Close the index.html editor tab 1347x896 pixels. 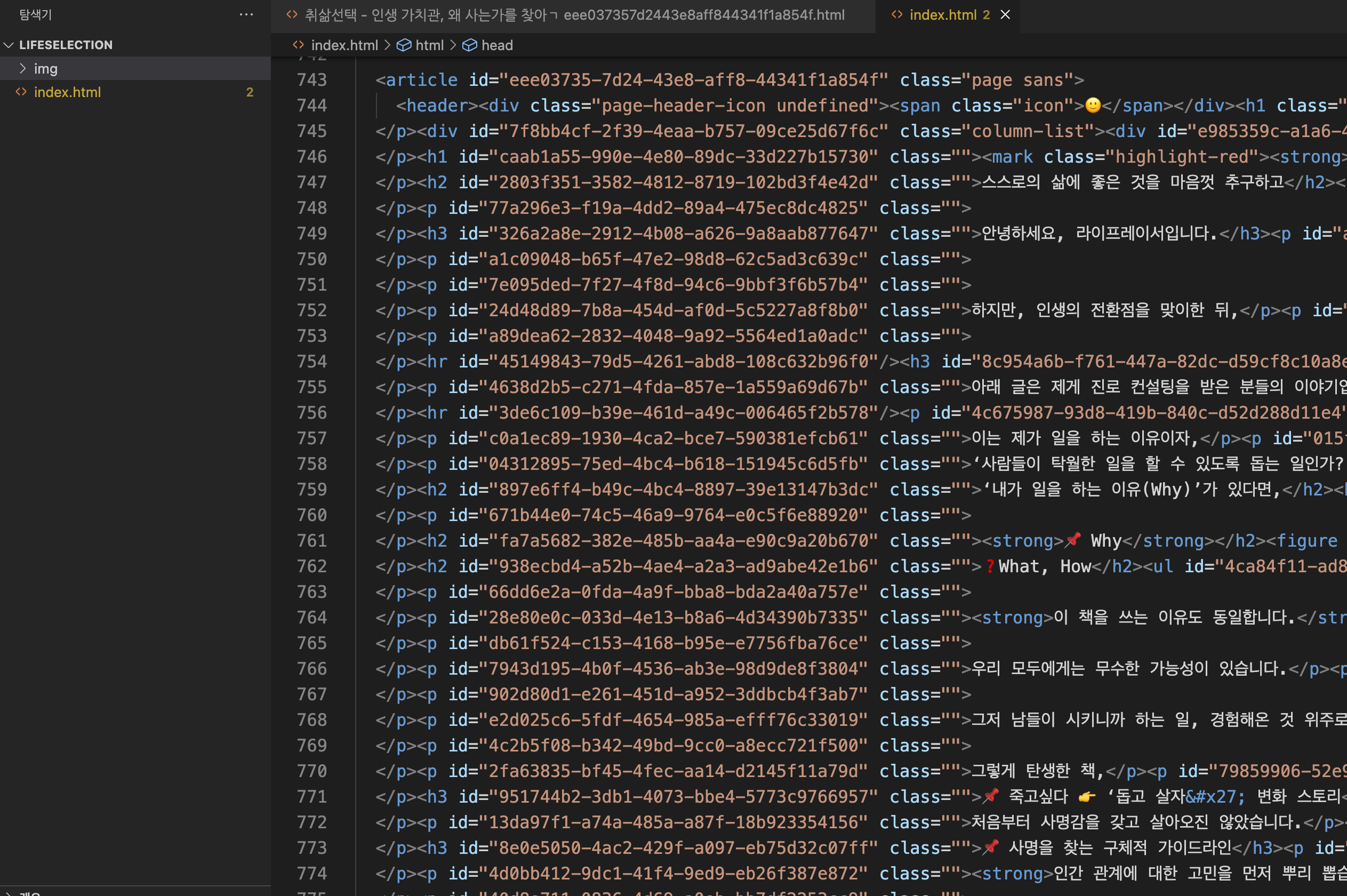click(x=1005, y=15)
